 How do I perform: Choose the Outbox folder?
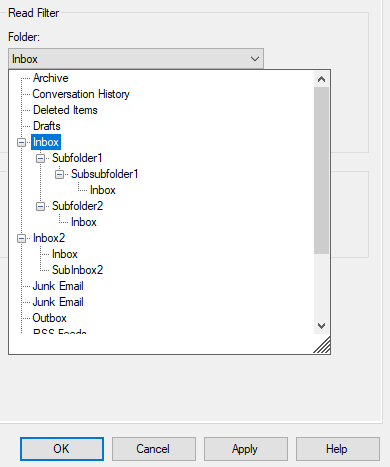(x=50, y=318)
